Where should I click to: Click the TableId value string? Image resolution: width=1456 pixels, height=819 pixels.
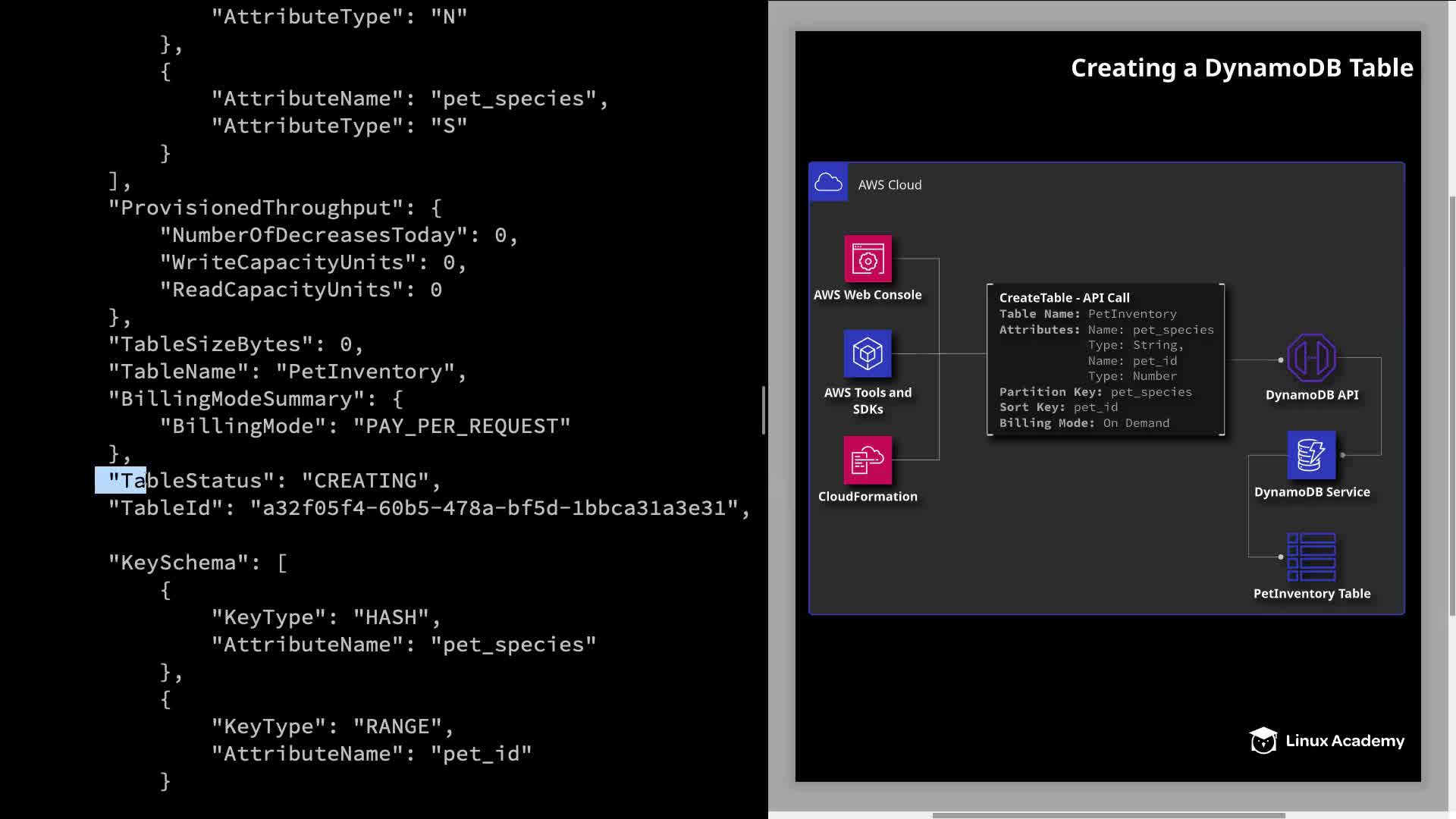(494, 508)
